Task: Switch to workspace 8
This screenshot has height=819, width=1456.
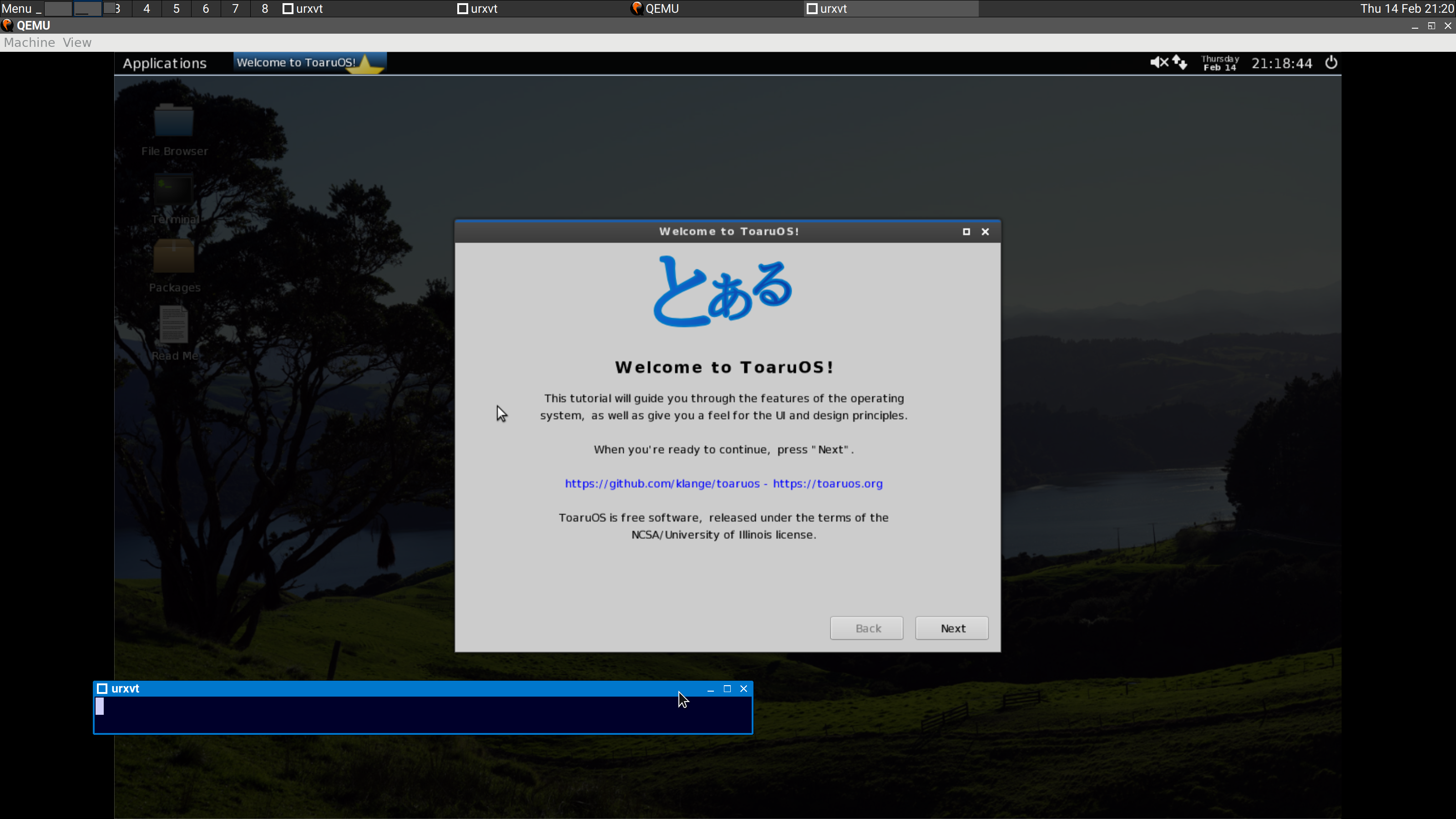Action: (x=264, y=9)
